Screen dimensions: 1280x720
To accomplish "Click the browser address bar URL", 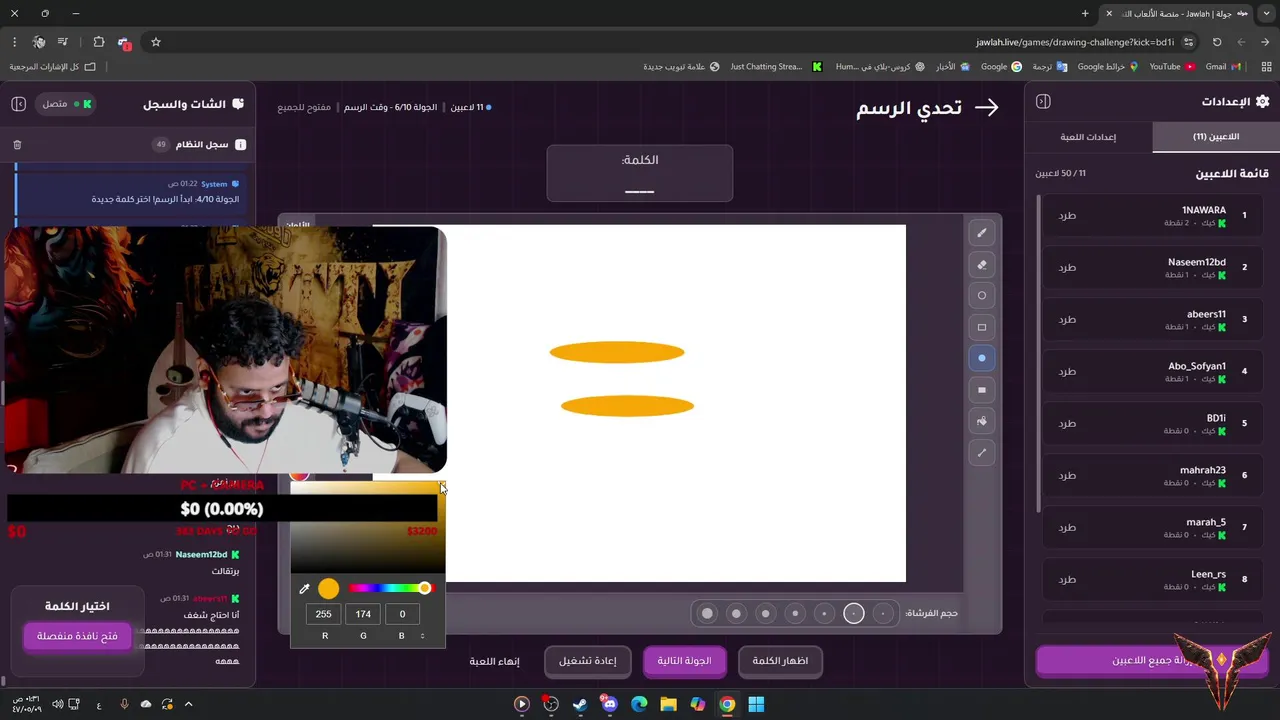I will pos(1075,42).
